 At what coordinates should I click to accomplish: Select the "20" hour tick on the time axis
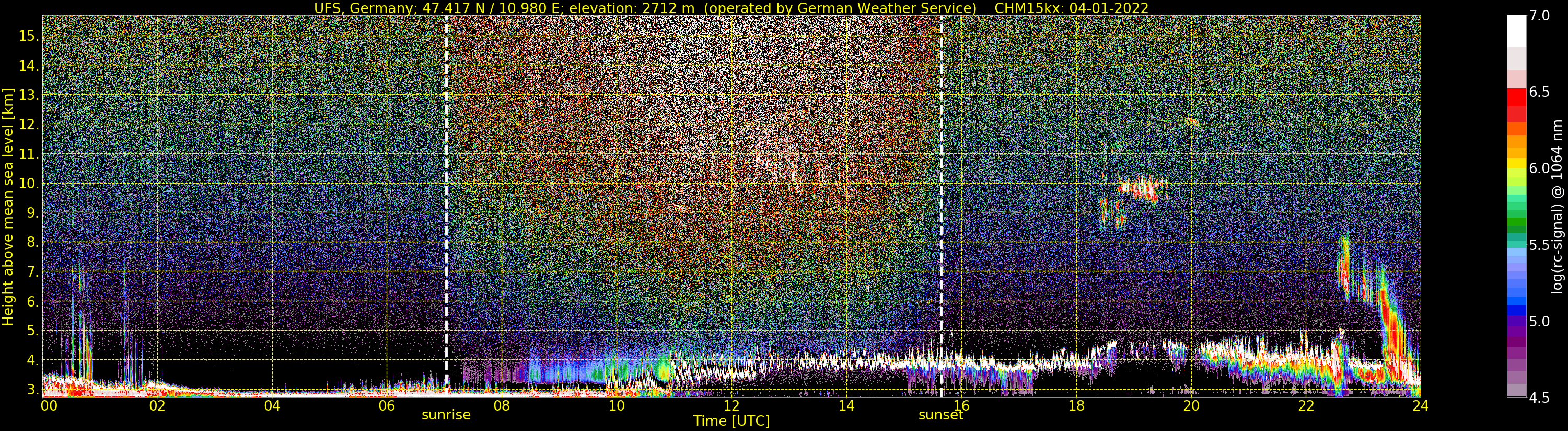1191,405
